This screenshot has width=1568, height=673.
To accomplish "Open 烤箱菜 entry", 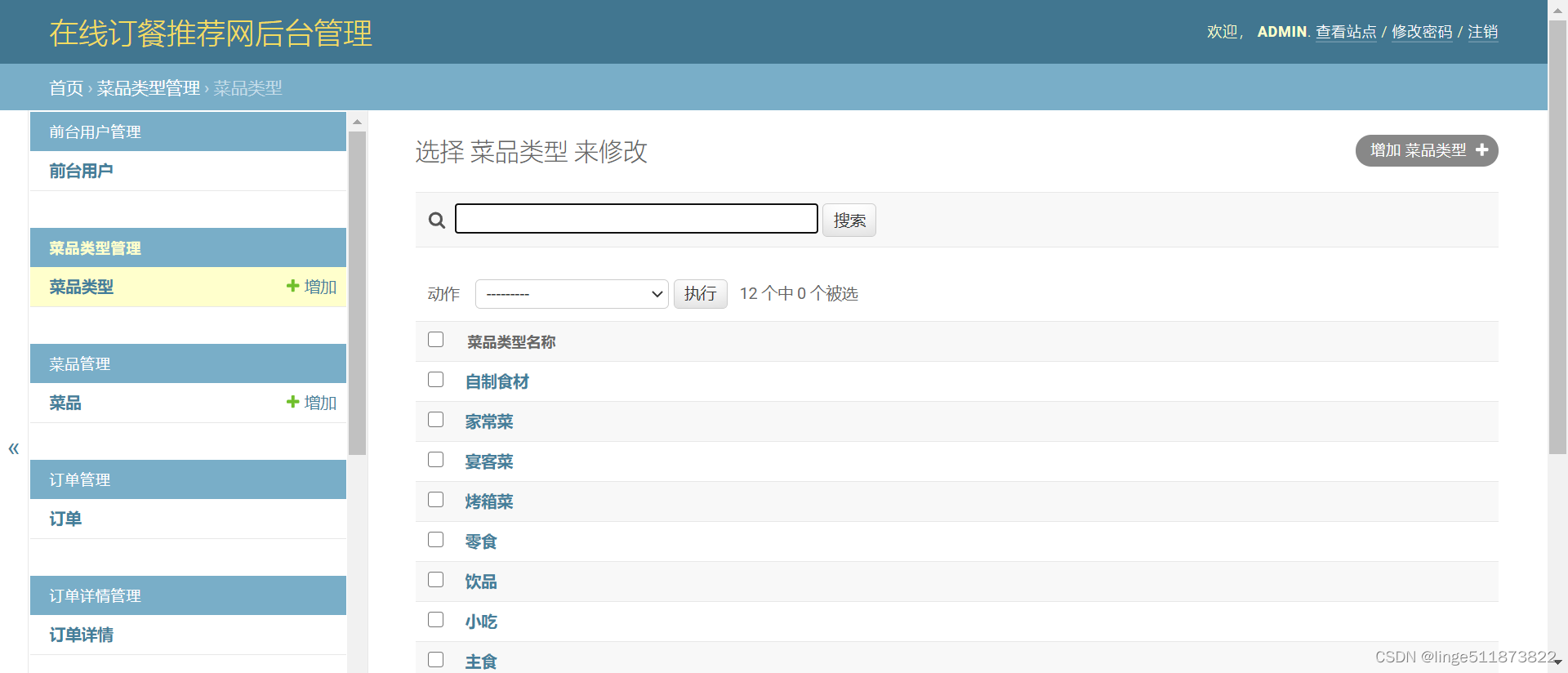I will tap(489, 501).
